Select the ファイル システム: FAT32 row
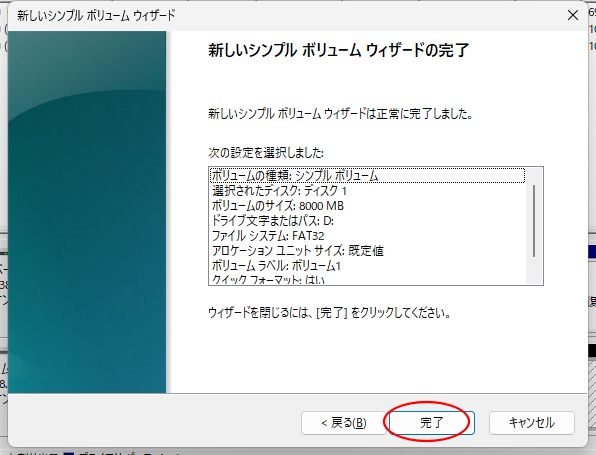 point(367,236)
